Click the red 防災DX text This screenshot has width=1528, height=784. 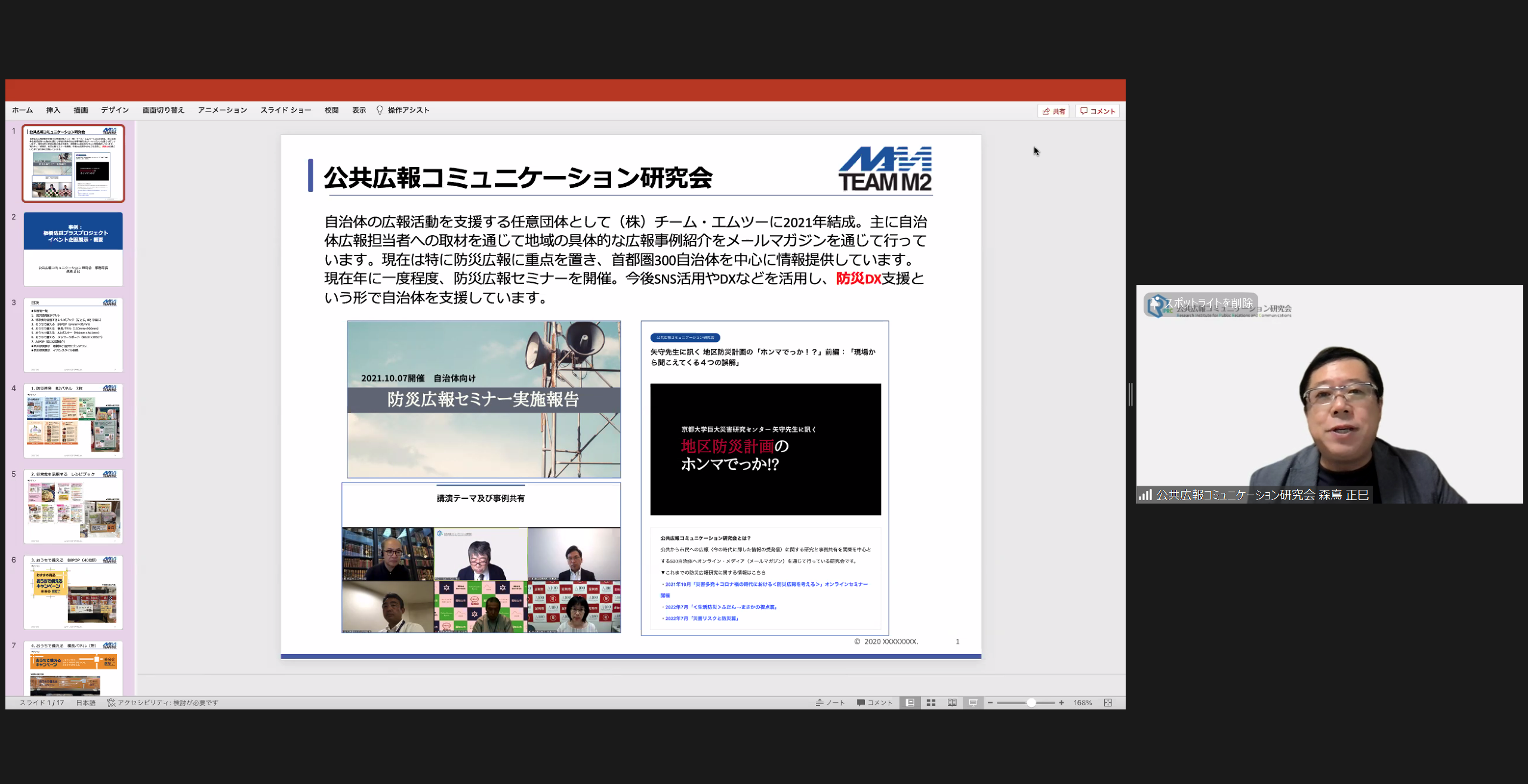858,279
